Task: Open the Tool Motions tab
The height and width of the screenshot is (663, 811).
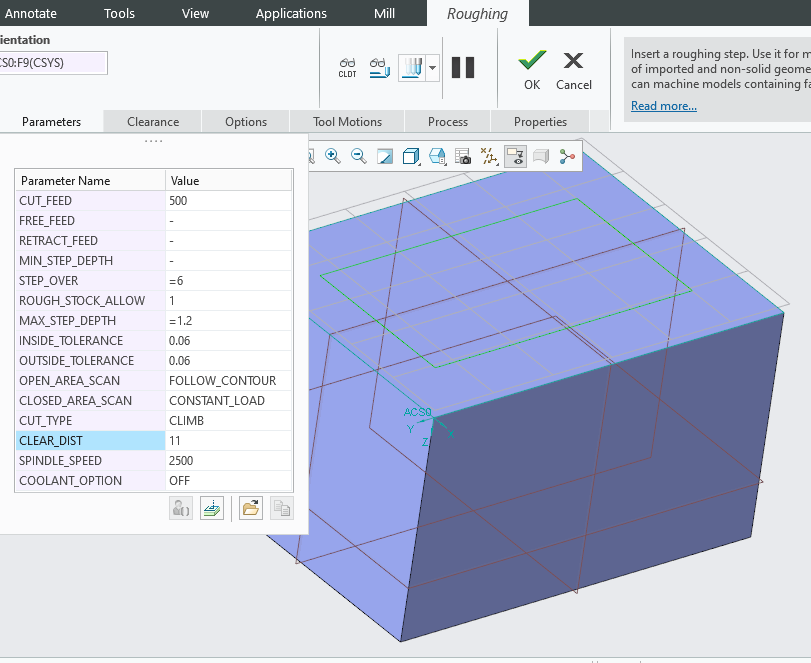Action: point(347,122)
